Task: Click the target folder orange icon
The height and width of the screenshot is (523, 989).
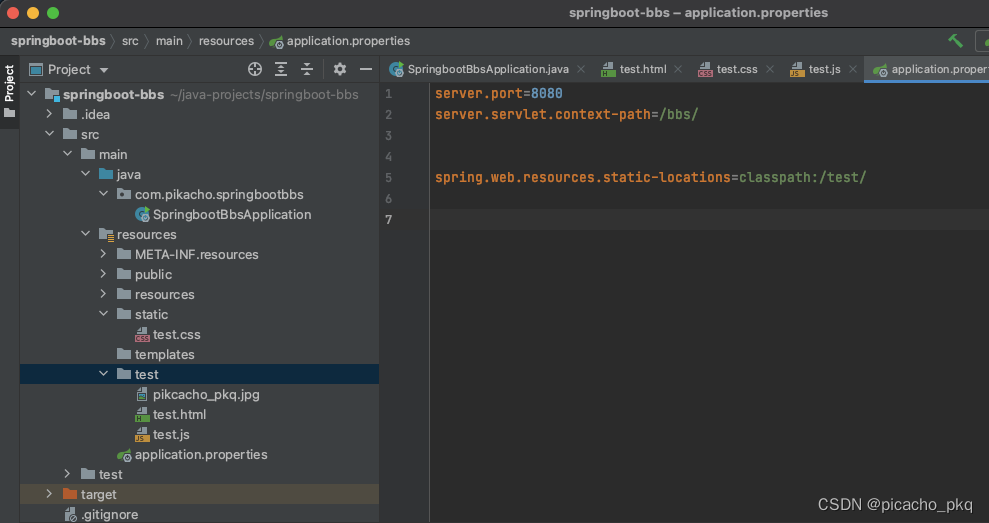Action: (x=70, y=494)
